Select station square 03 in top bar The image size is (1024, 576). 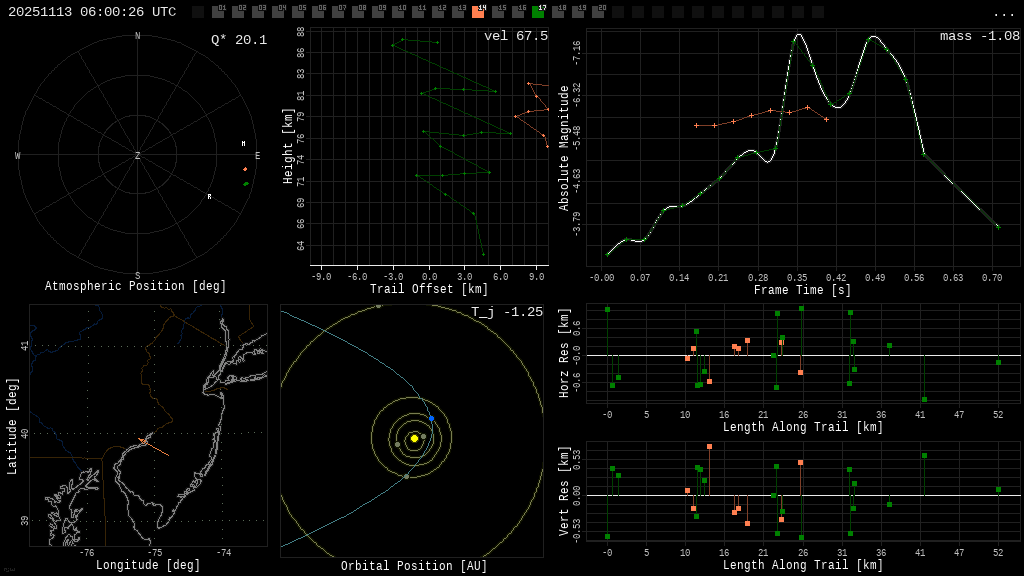[258, 12]
